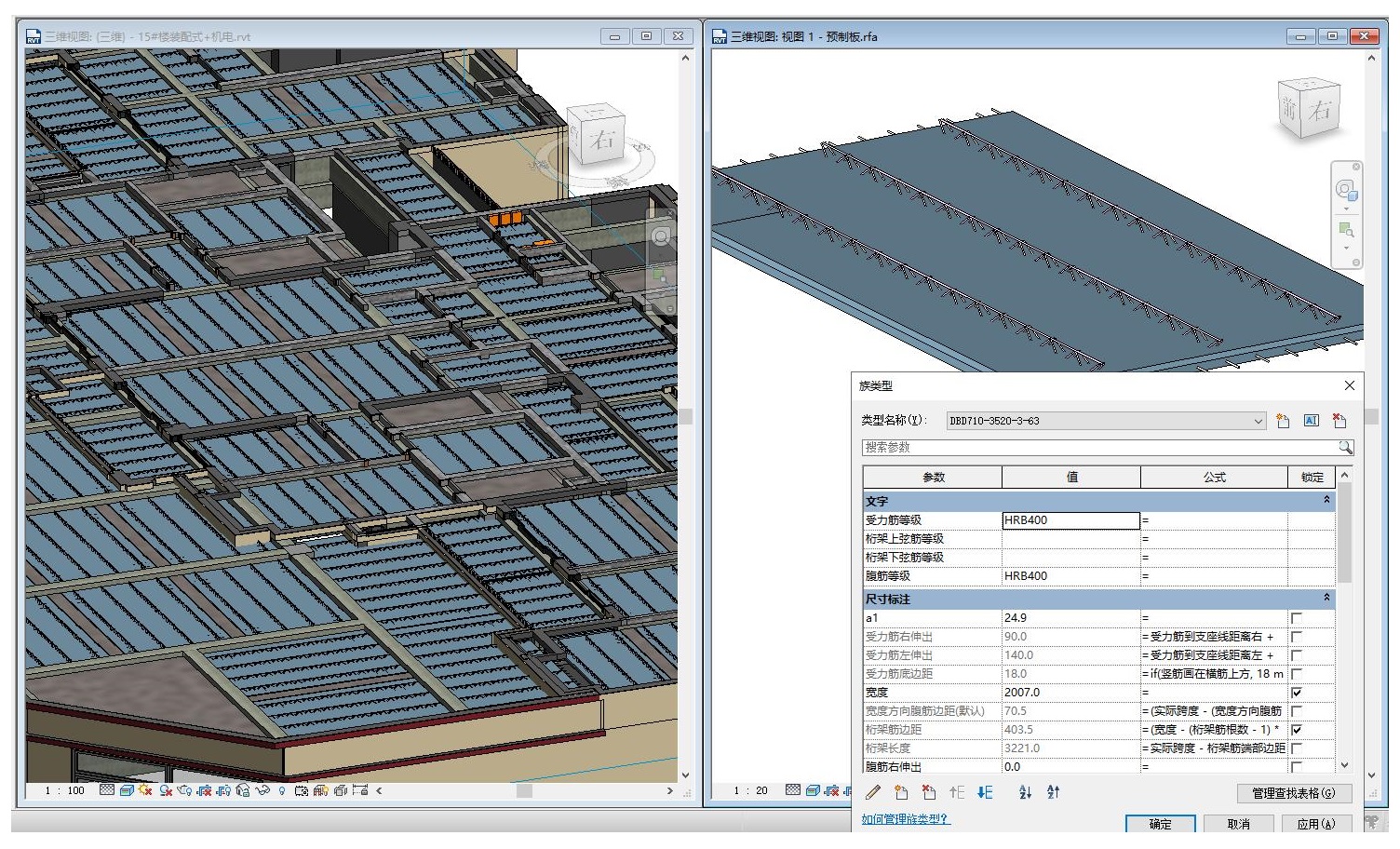This screenshot has width=1400, height=849.
Task: Toggle lock checkbox for 宽度方向腹筋边距
Action: pos(1297,711)
